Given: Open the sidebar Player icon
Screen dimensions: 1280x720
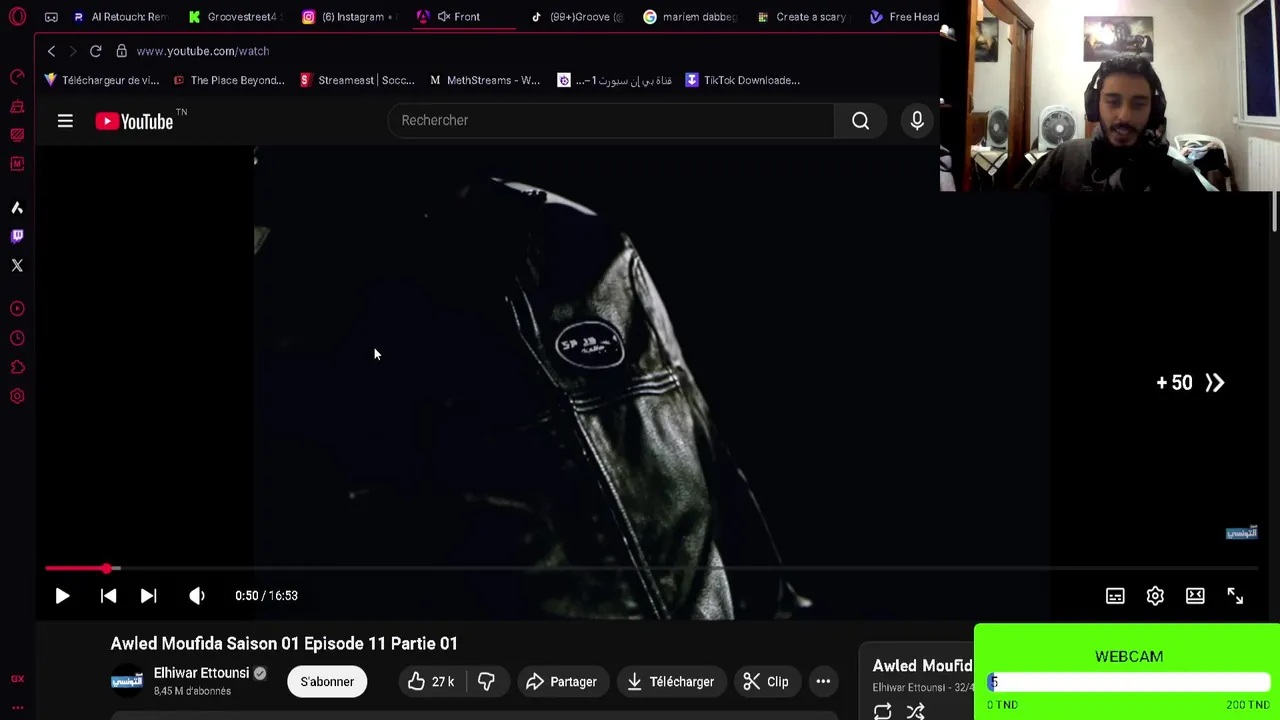Looking at the screenshot, I should 17,309.
